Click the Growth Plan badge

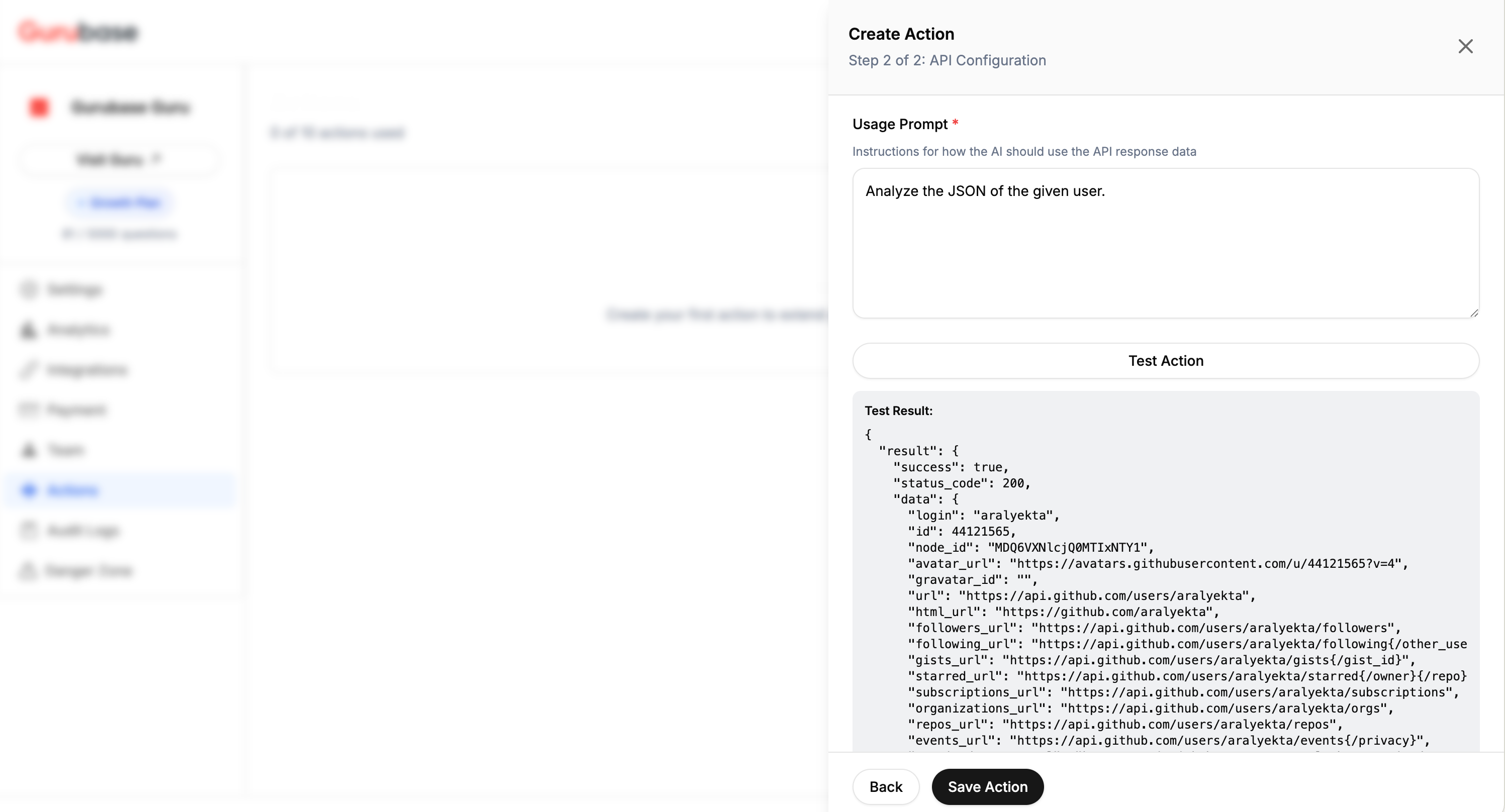tap(119, 202)
